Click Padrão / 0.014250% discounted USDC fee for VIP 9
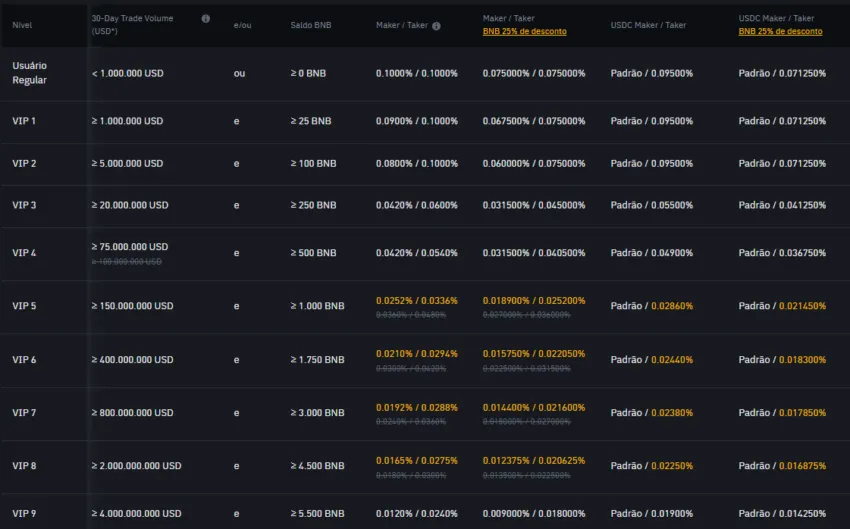This screenshot has width=850, height=529. [x=782, y=513]
